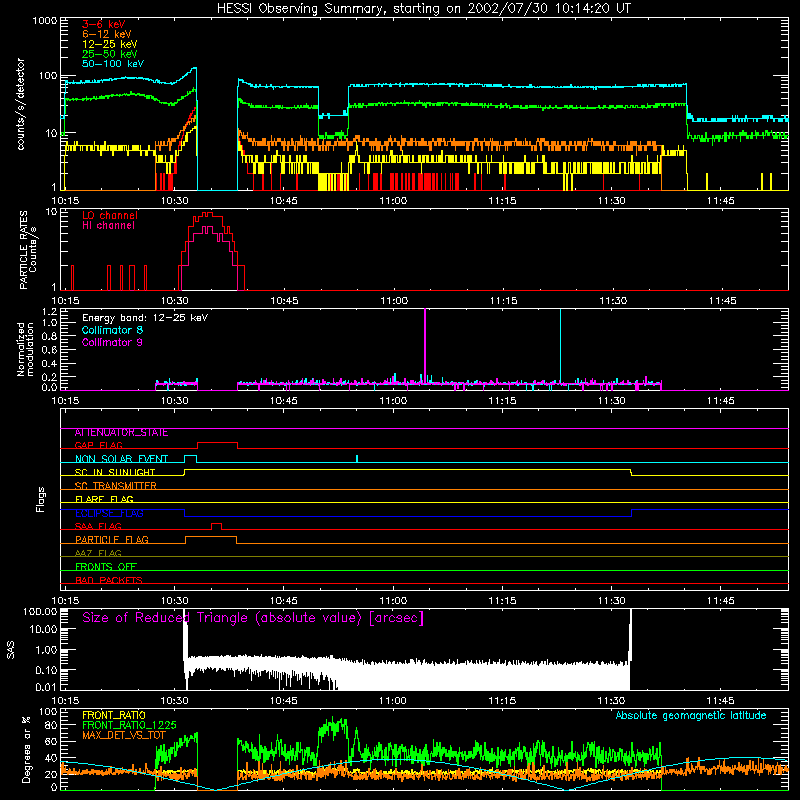The image size is (800, 800).
Task: Select the yellow FRONT_RATIO legend label
Action: pyautogui.click(x=114, y=715)
